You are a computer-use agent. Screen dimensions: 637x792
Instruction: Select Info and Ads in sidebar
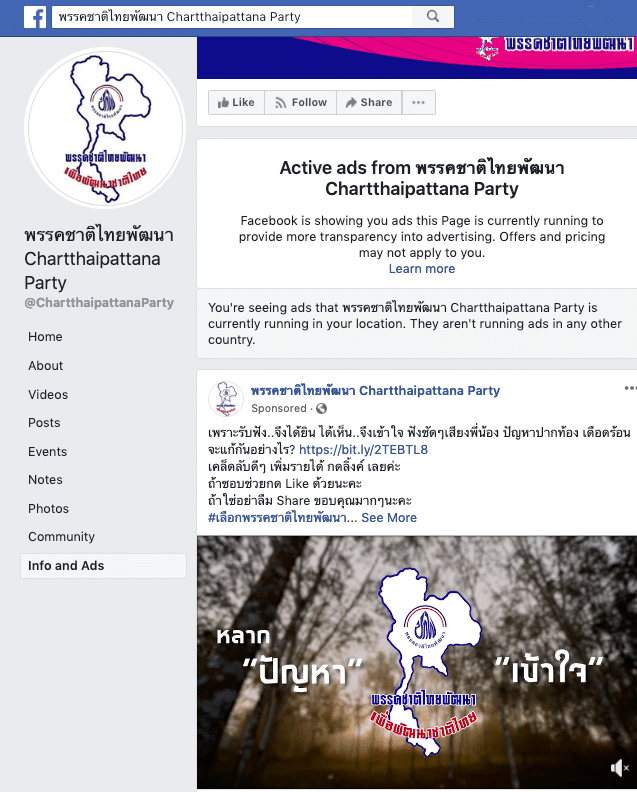click(x=104, y=566)
